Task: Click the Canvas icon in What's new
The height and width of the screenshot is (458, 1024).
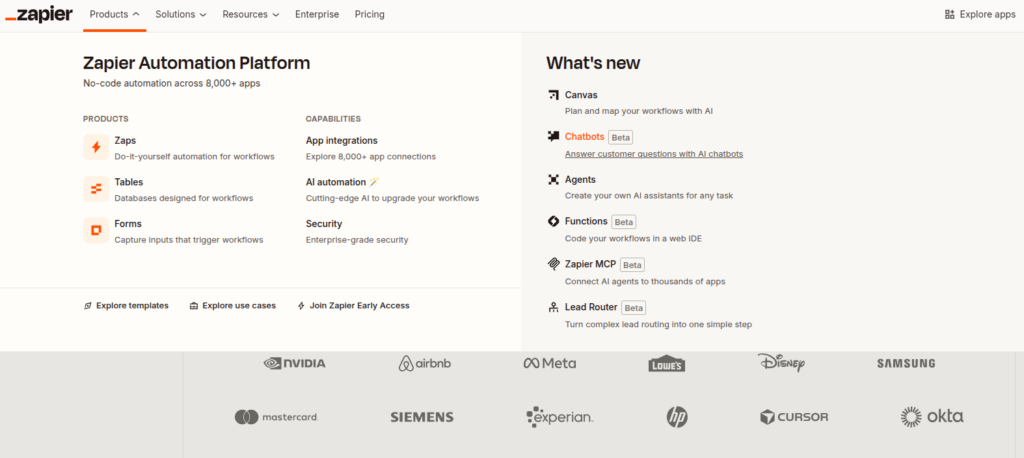Action: 553,95
